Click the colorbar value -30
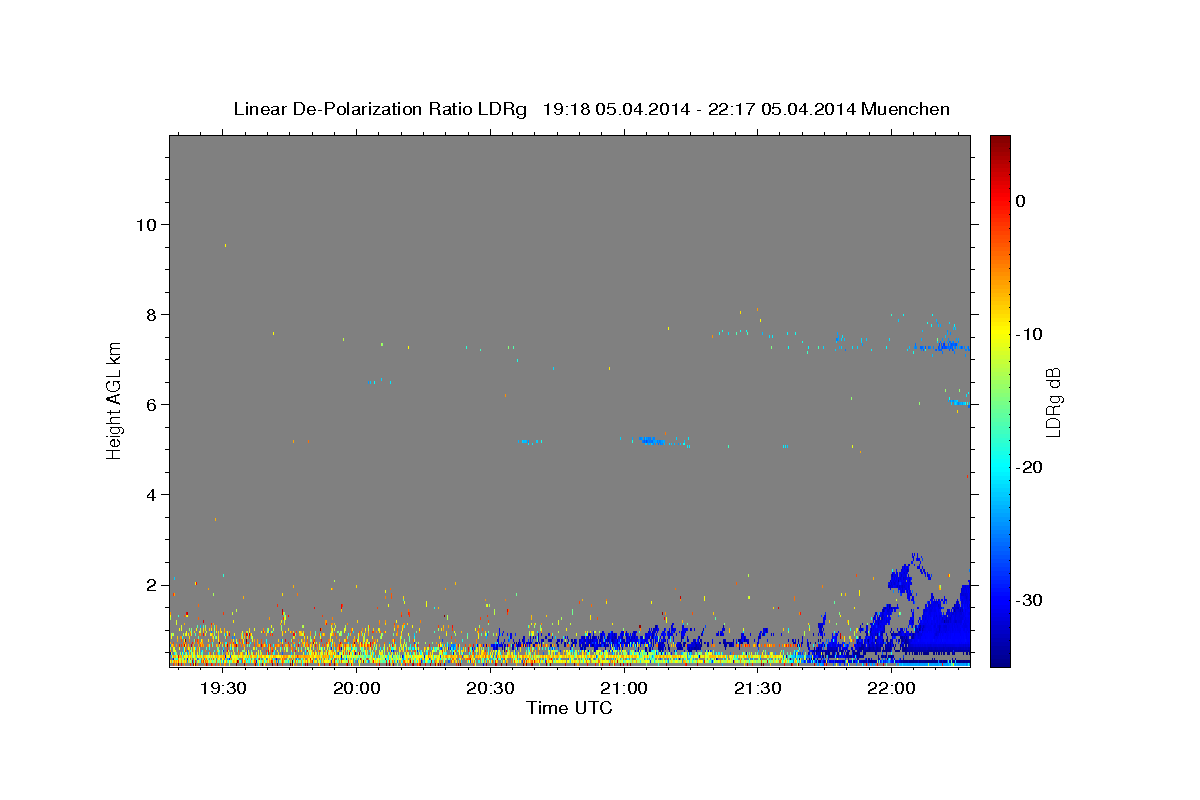1200x800 pixels. point(1030,600)
